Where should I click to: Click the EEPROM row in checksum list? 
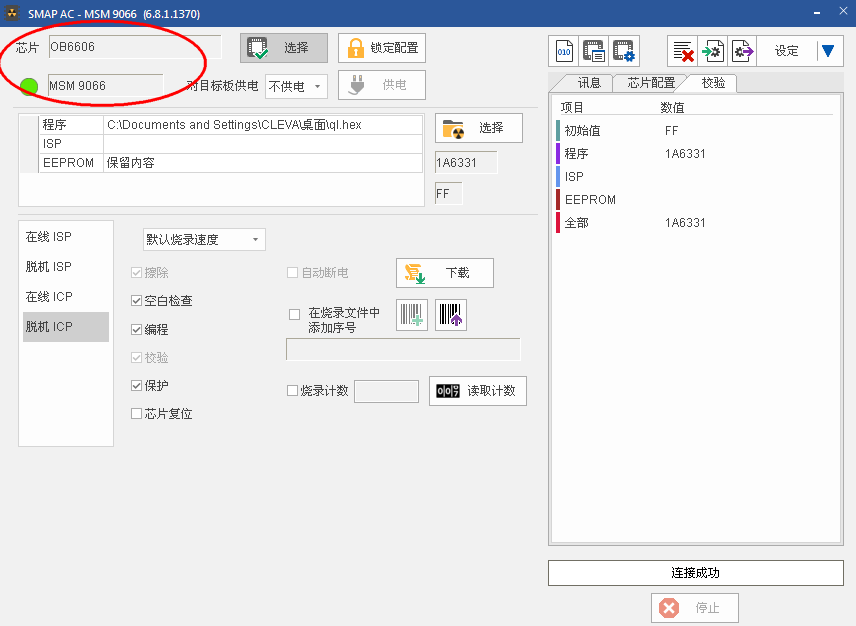(x=695, y=200)
